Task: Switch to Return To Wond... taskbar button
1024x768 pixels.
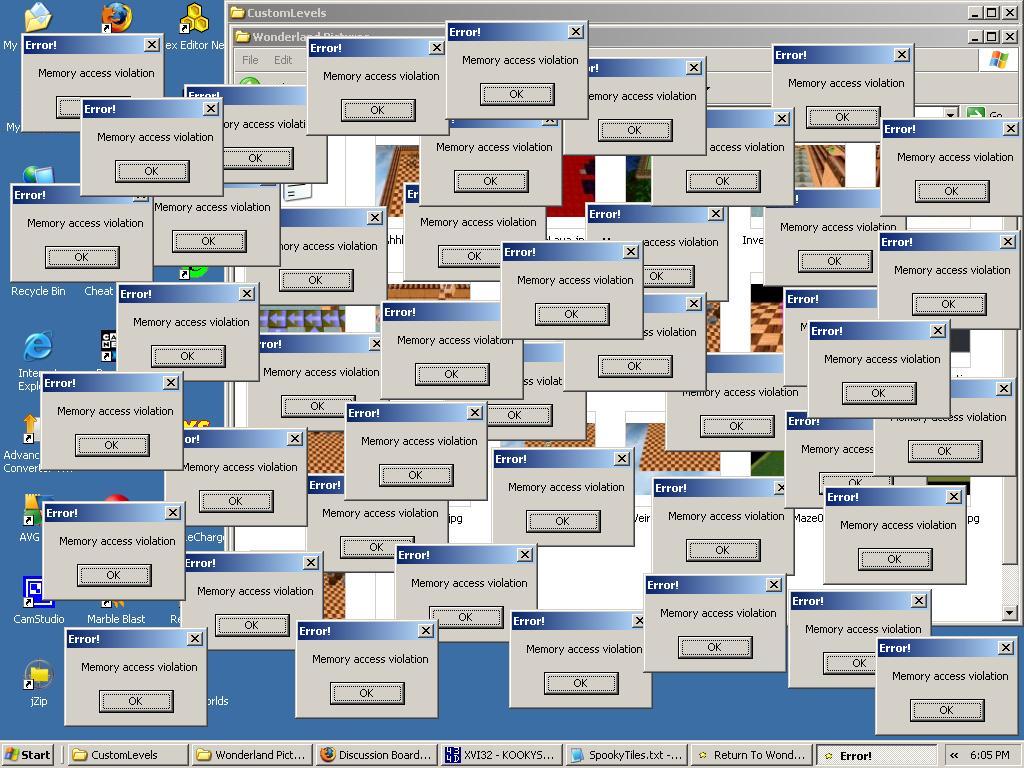Action: (750, 755)
